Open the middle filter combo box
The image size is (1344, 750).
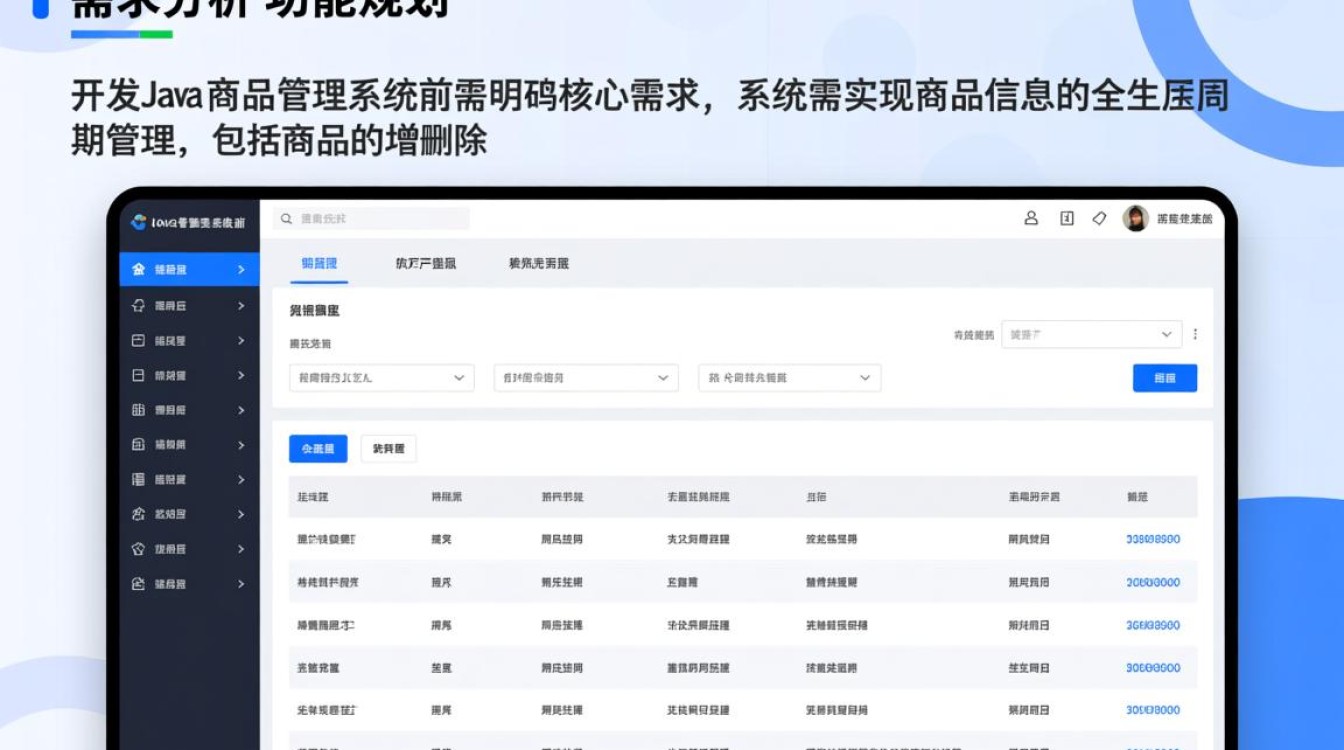coord(584,378)
